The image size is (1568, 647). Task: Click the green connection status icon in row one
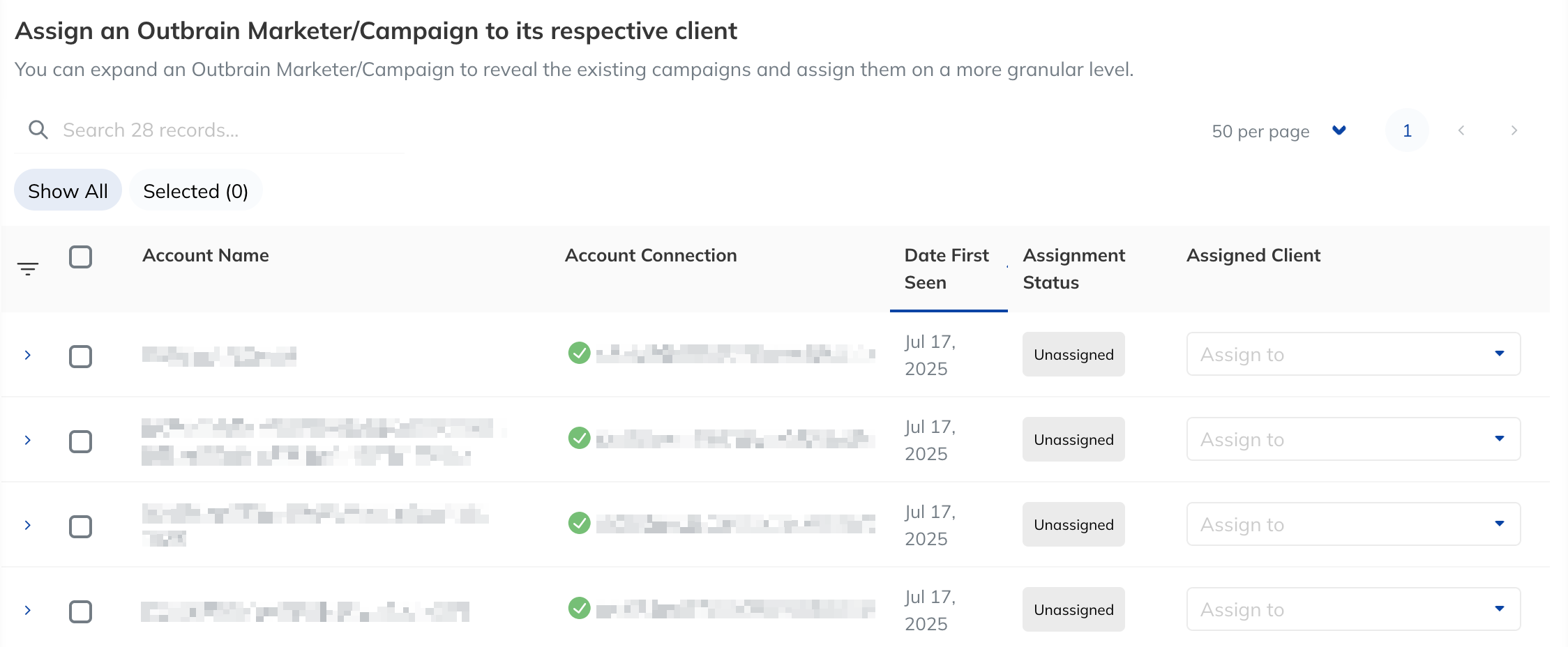[x=580, y=353]
